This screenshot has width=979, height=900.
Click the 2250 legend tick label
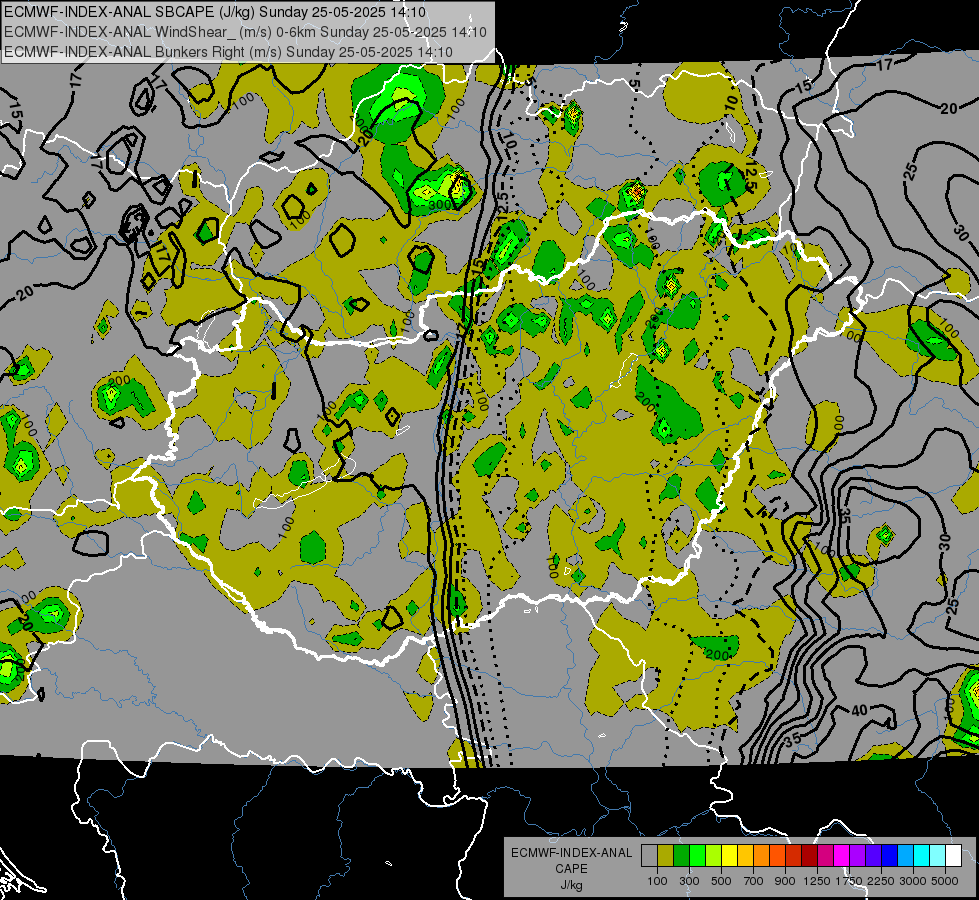[x=880, y=881]
